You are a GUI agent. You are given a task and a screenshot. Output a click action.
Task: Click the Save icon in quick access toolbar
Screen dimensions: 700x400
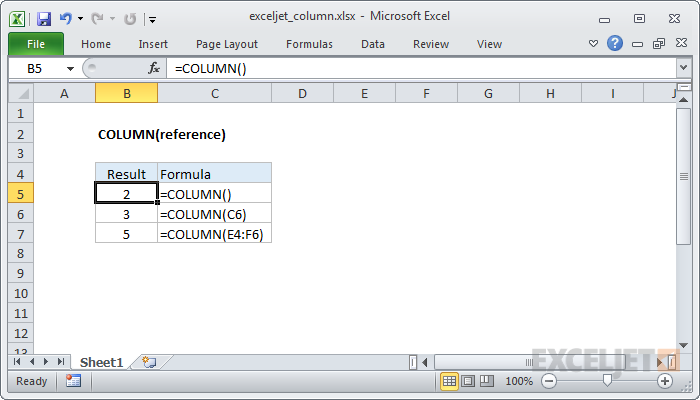click(43, 18)
